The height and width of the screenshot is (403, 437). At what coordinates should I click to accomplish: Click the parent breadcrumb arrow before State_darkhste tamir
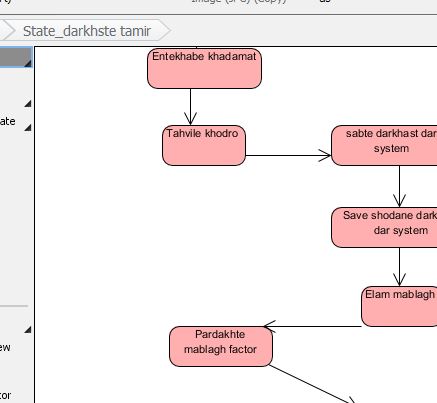point(7,30)
